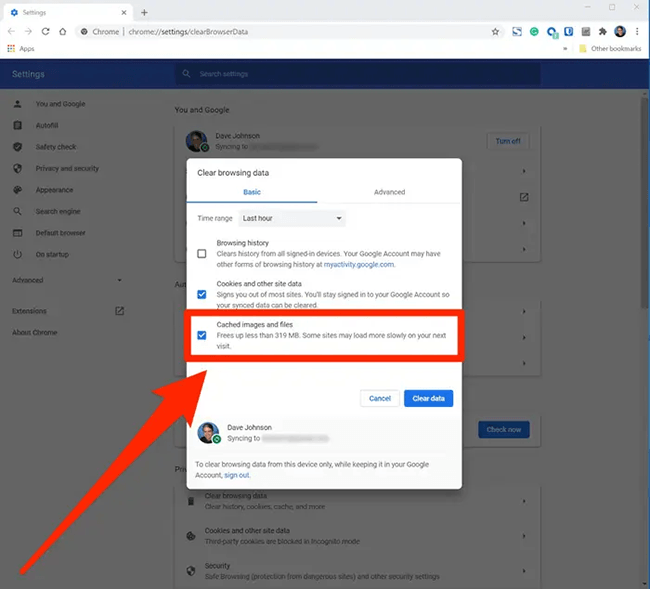Click the Search settings field

coord(357,75)
